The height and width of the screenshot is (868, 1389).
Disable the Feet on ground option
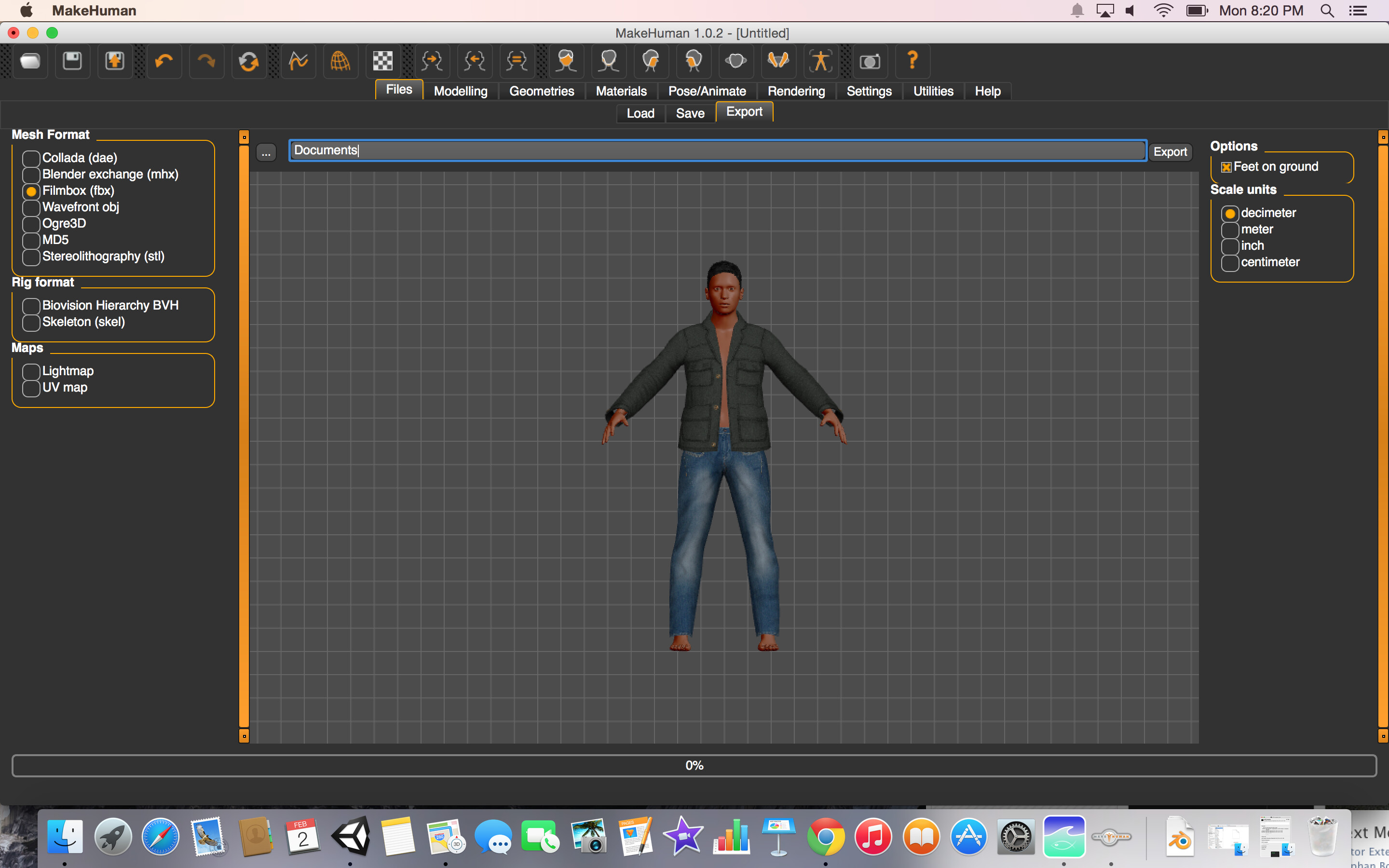(1226, 166)
